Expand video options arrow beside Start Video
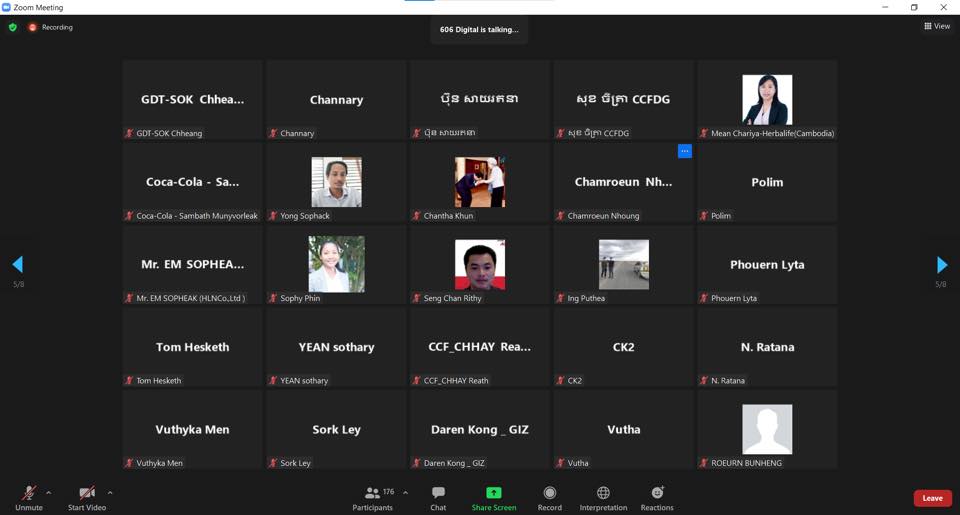The height and width of the screenshot is (515, 960). pos(110,493)
